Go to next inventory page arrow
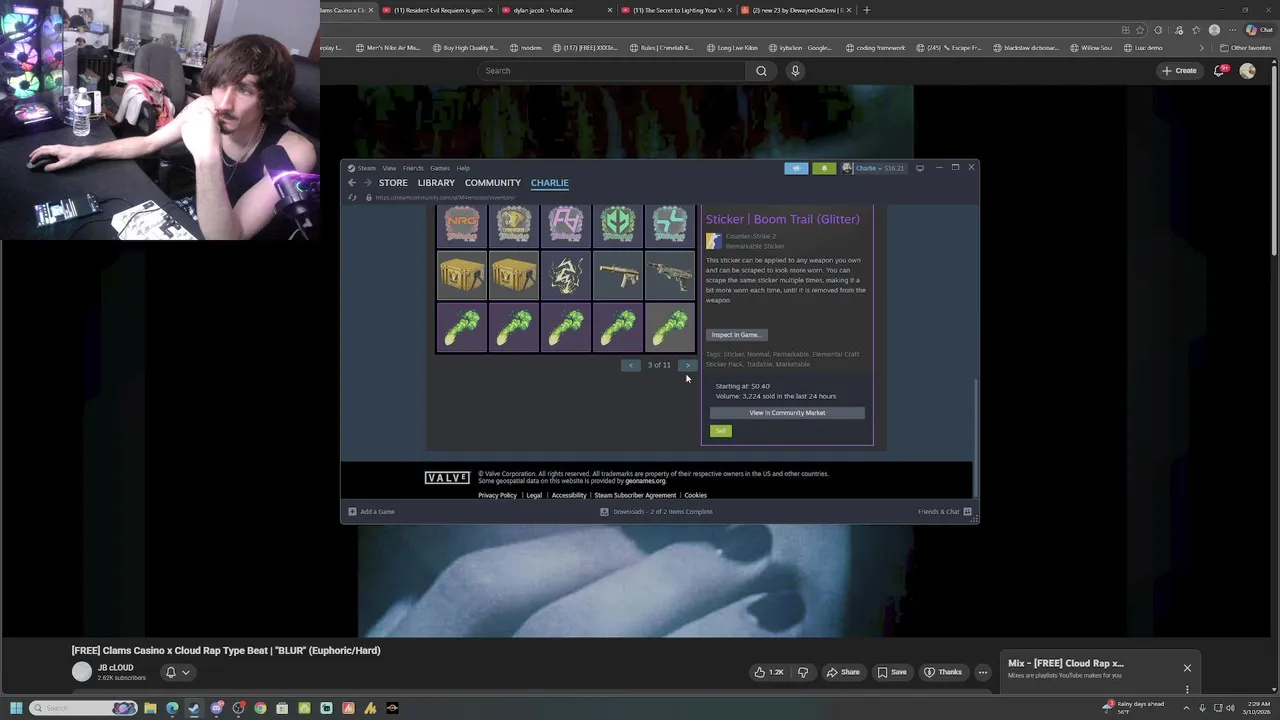1280x720 pixels. pyautogui.click(x=687, y=365)
